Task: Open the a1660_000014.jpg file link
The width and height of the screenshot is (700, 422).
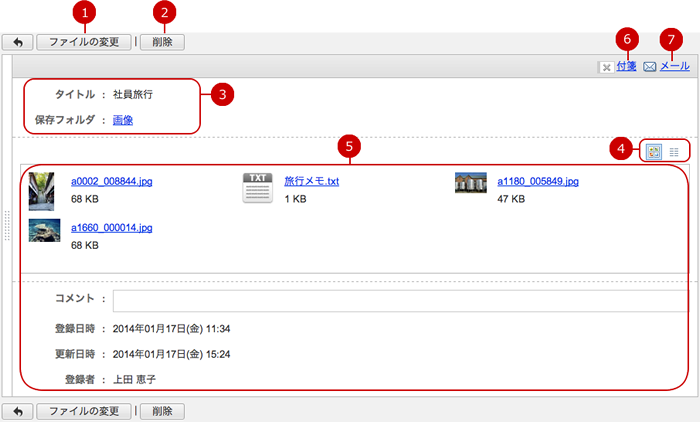Action: [x=112, y=228]
